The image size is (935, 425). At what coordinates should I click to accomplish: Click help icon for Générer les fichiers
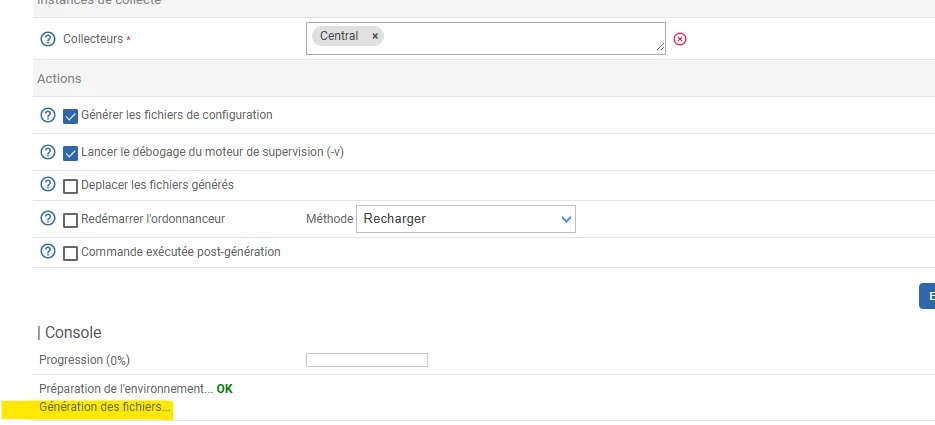point(47,115)
